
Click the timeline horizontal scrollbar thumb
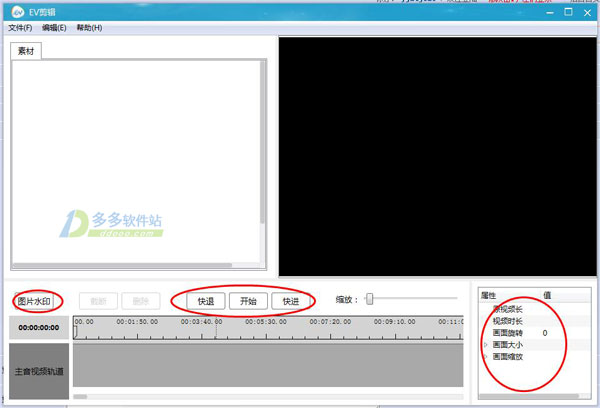[x=80, y=397]
